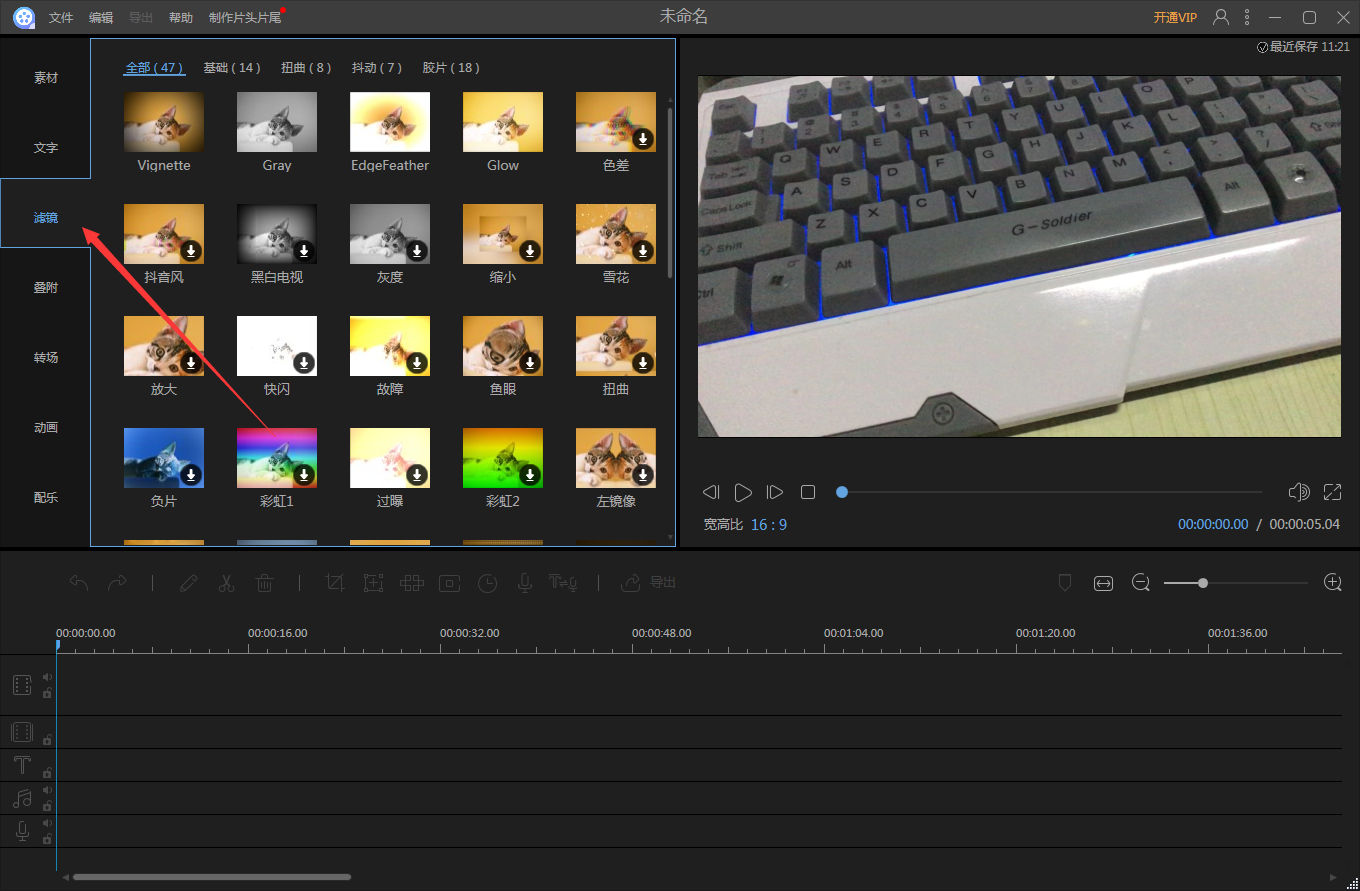Toggle the preview volume speaker icon
Viewport: 1360px width, 891px height.
[1299, 492]
